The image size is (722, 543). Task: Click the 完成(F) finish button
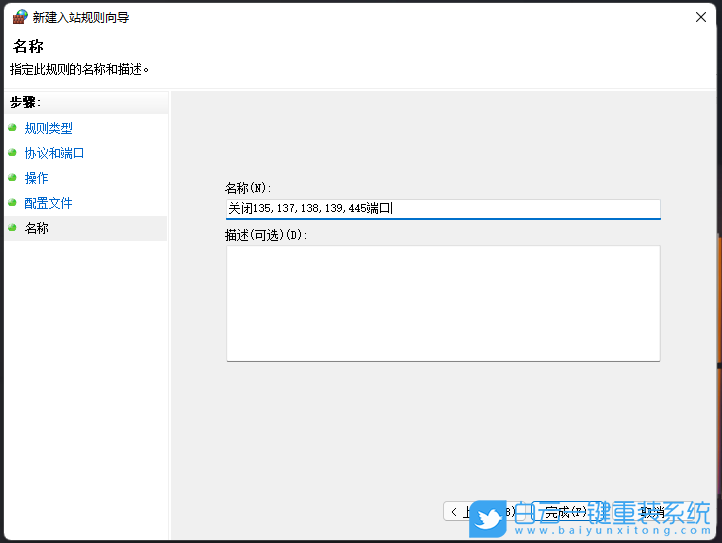coord(565,512)
